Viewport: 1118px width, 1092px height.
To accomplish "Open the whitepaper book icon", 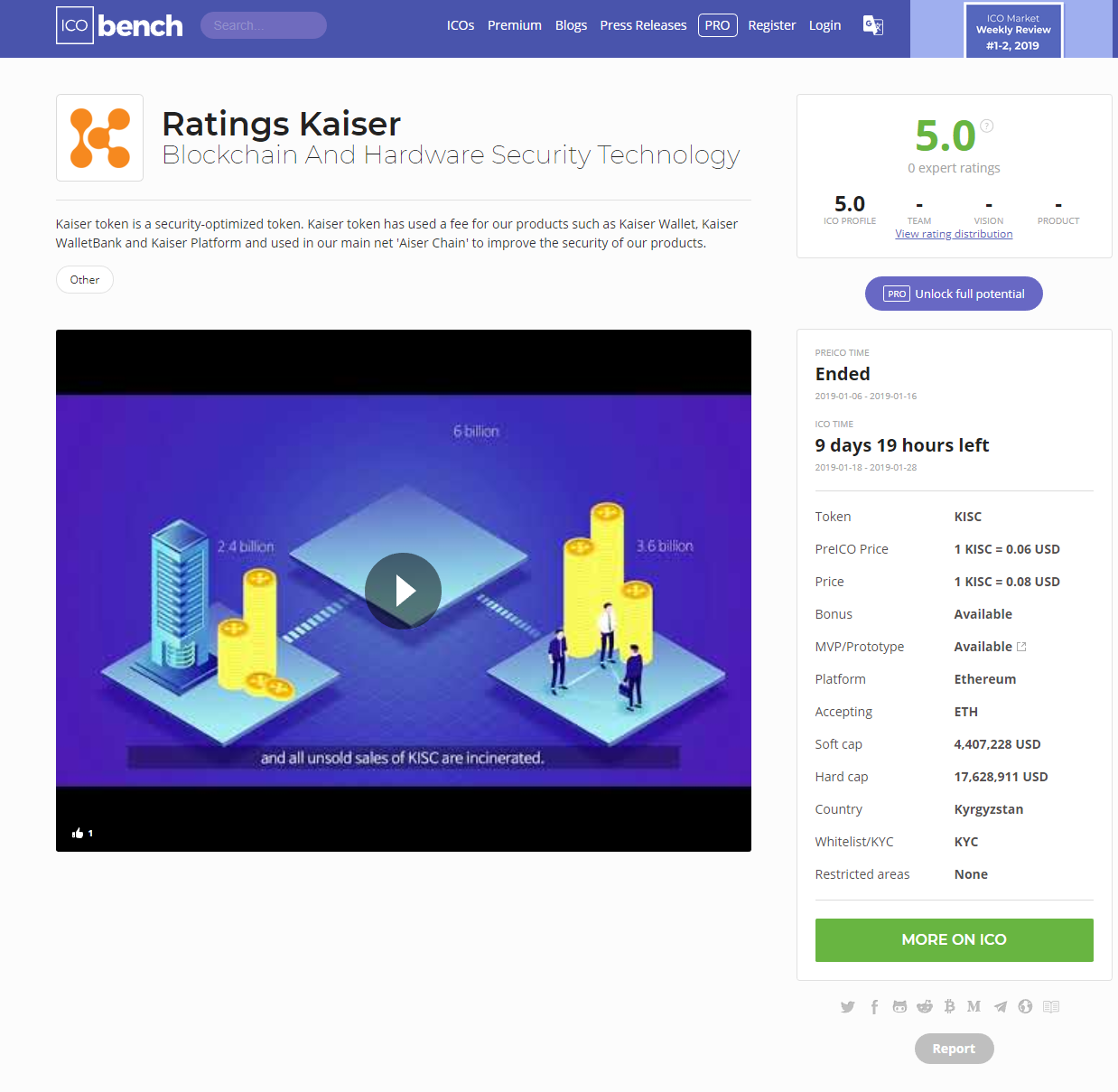I will click(x=1051, y=1007).
